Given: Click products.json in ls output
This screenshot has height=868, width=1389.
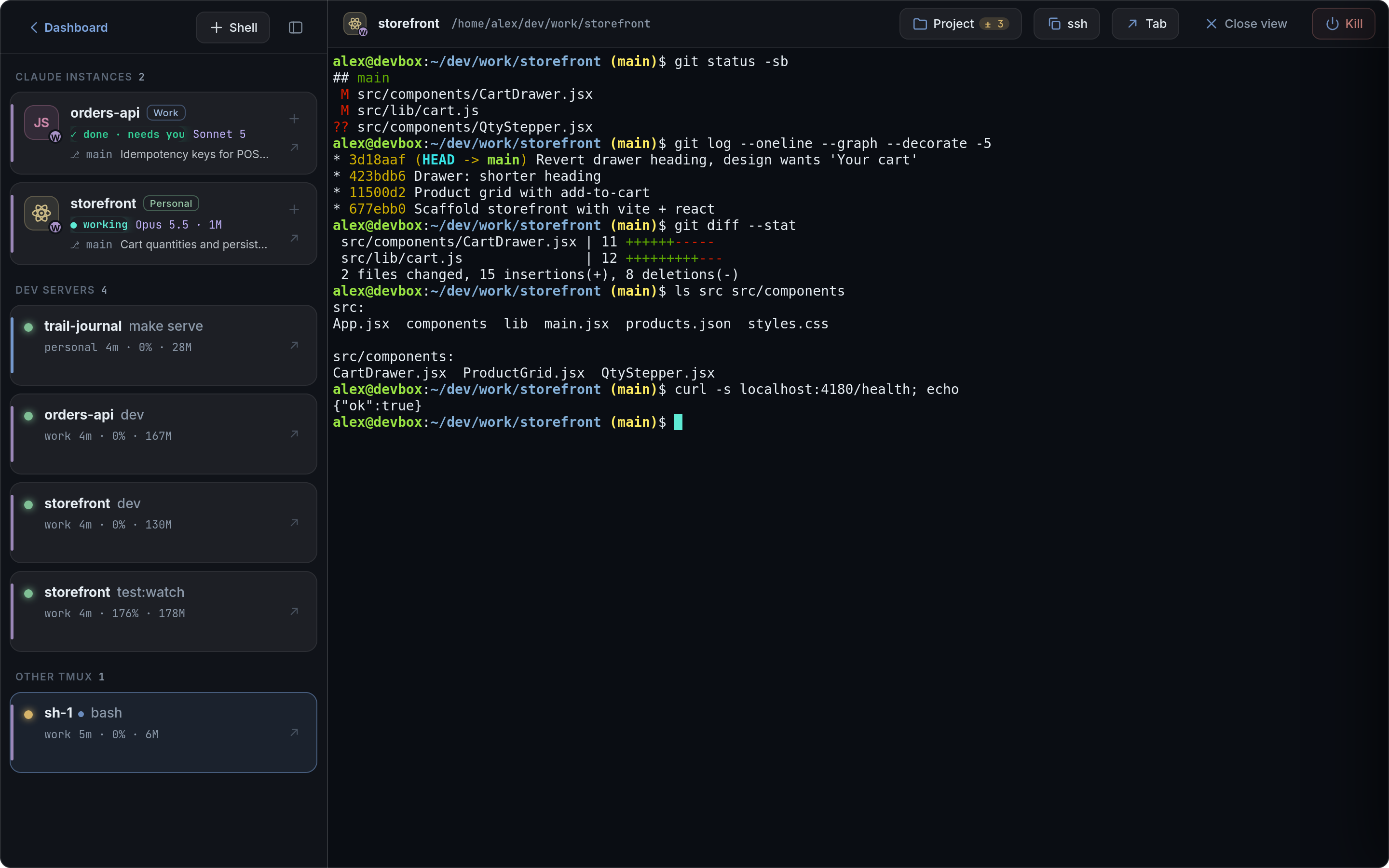Looking at the screenshot, I should 678,324.
